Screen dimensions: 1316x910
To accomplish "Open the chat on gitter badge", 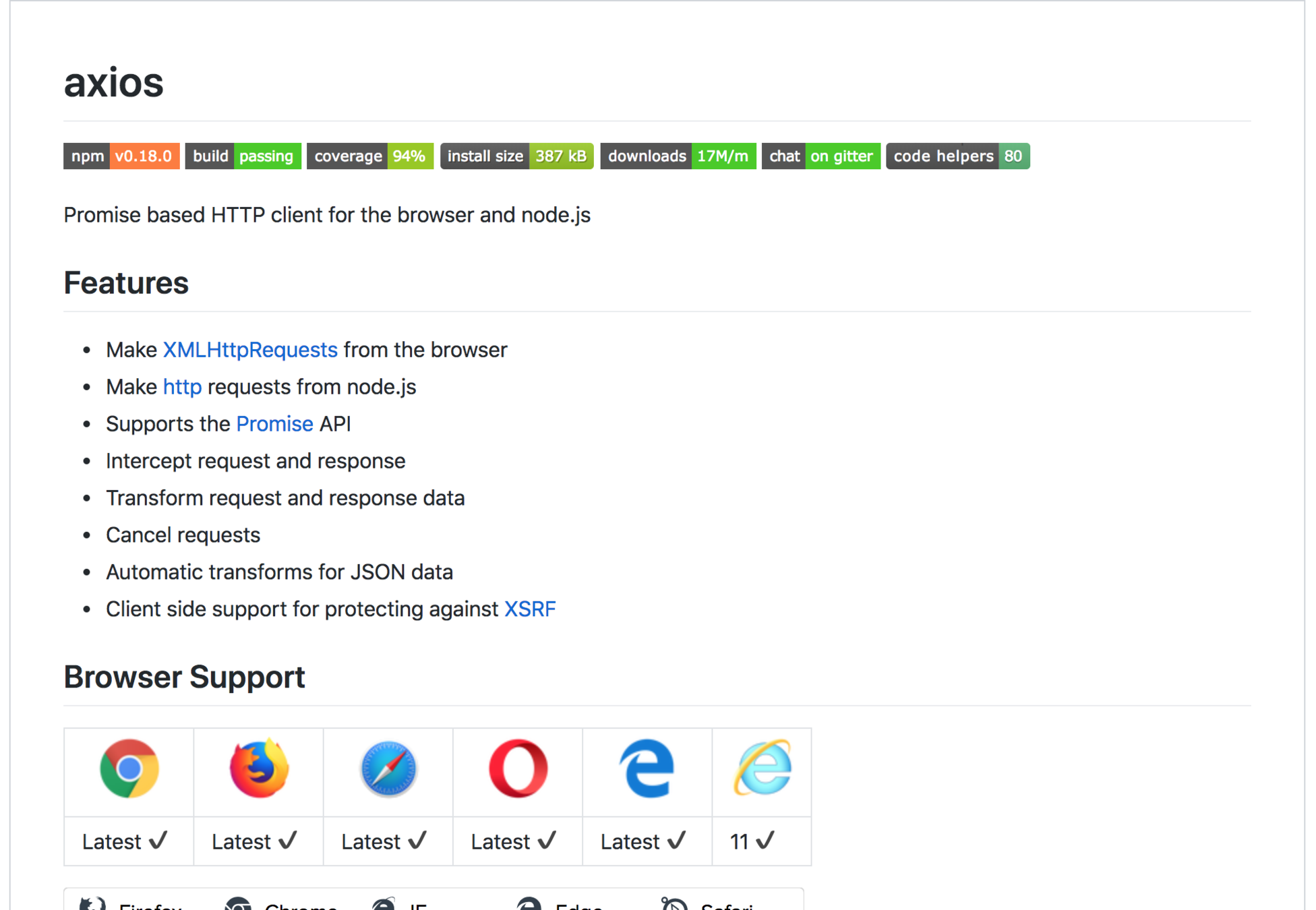I will pos(820,156).
